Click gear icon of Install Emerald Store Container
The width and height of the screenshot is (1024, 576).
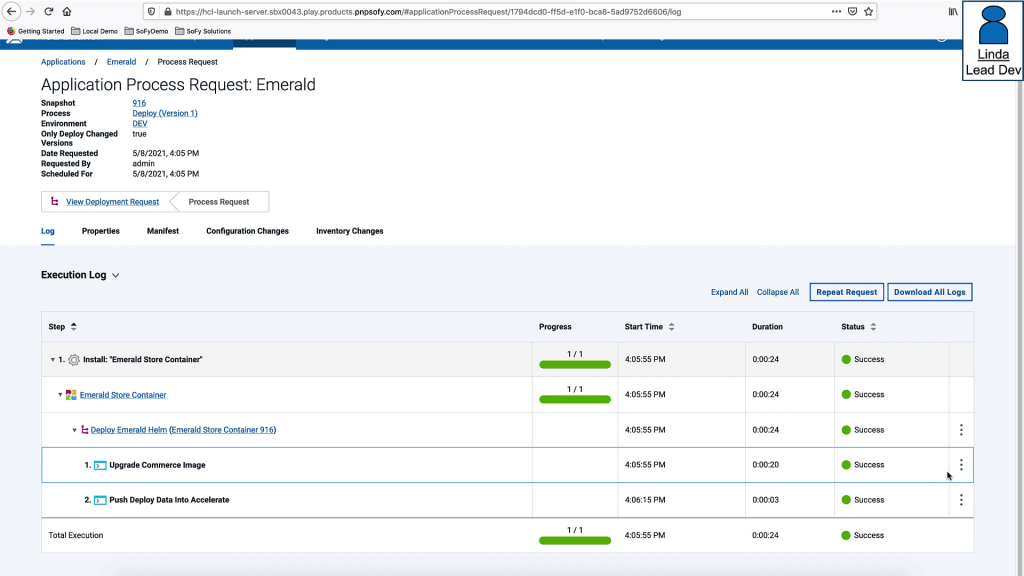click(74, 360)
